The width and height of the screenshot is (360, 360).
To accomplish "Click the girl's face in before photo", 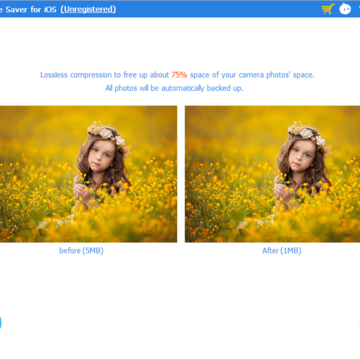I will (x=101, y=156).
